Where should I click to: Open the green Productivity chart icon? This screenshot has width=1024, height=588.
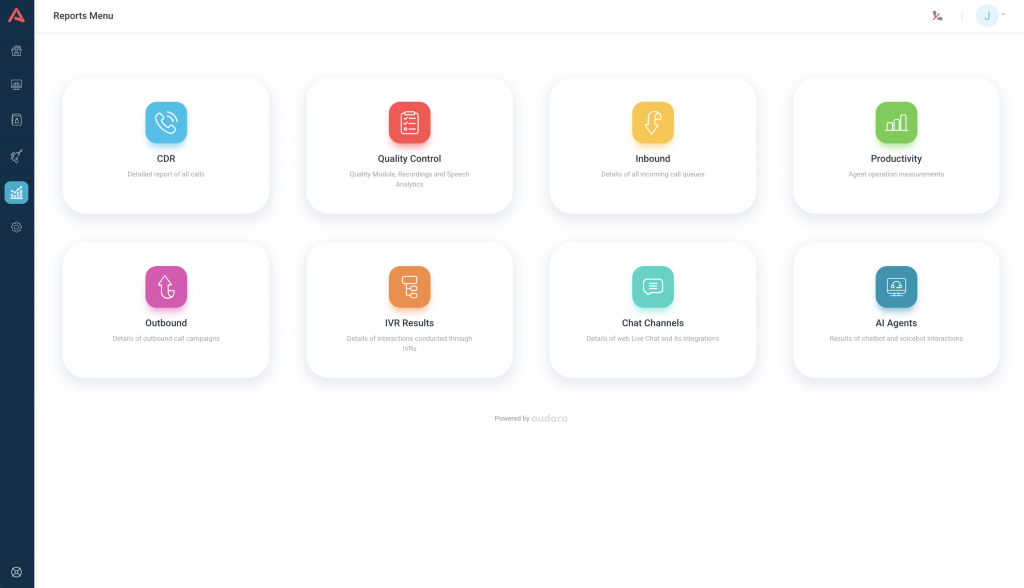tap(896, 123)
